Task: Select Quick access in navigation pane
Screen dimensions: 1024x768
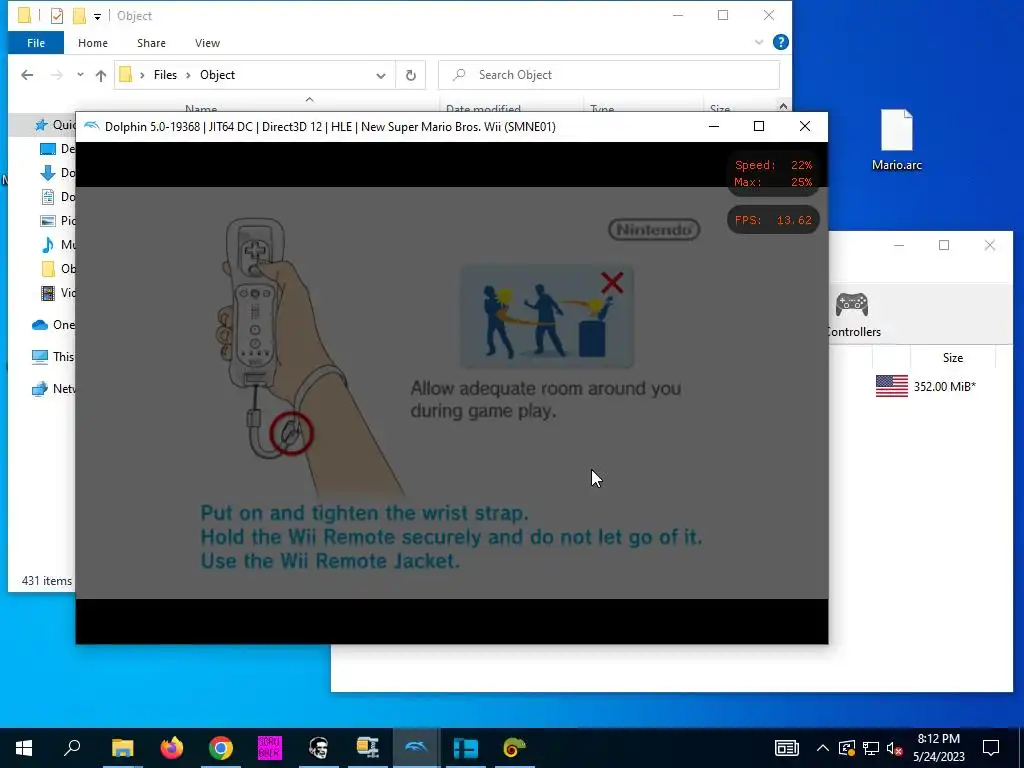Action: 56,125
